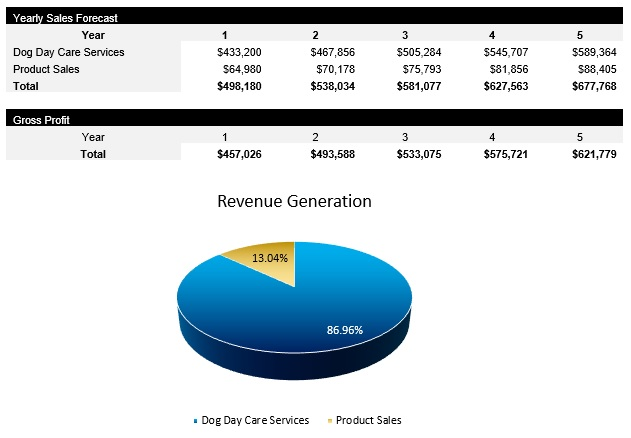The height and width of the screenshot is (438, 631).
Task: Select the $677,768 year 5 total
Action: tap(594, 86)
